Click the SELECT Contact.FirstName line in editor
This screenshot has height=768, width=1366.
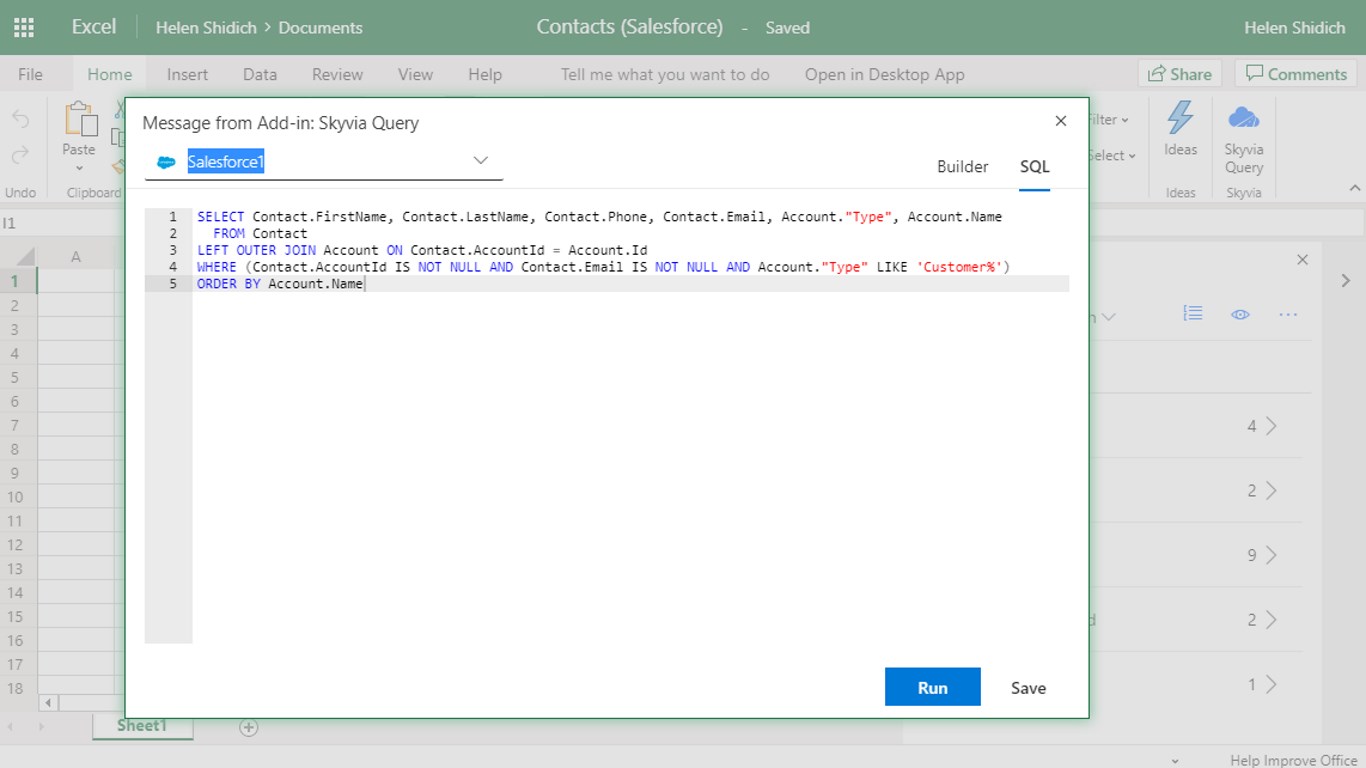599,217
